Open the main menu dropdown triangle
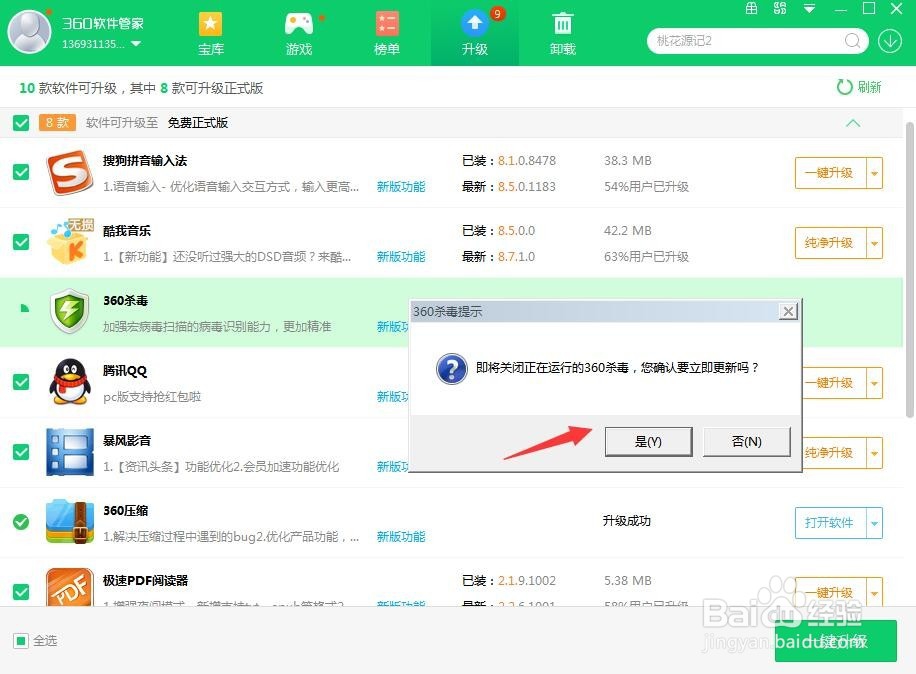The width and height of the screenshot is (916, 674). (x=809, y=8)
